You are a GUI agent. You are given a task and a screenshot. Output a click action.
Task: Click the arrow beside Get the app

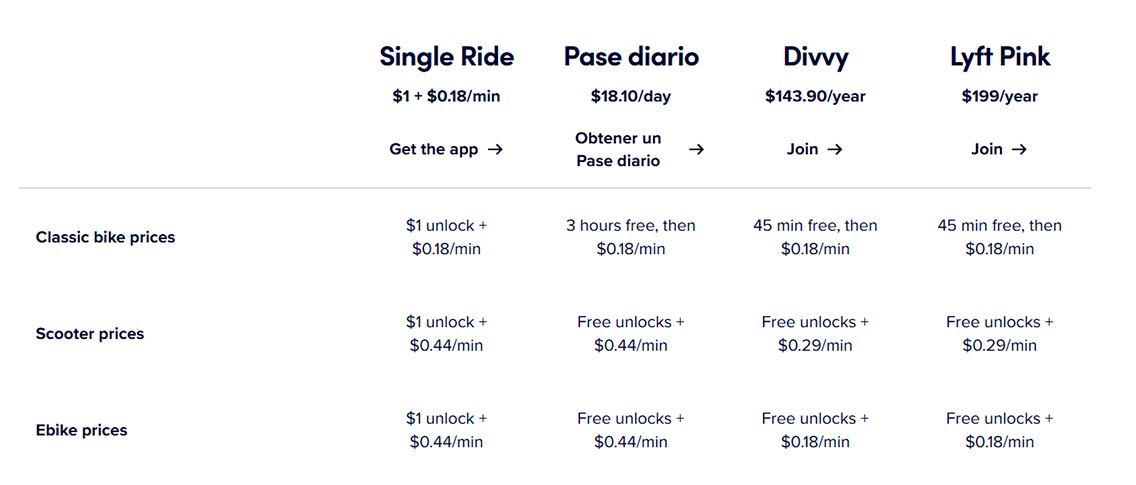click(x=495, y=150)
